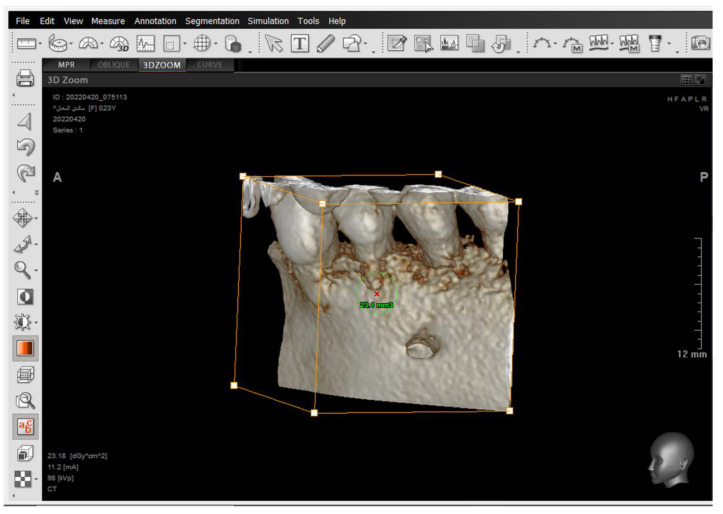
Task: Expand the brightness tool dropdown arrow
Action: 36,322
